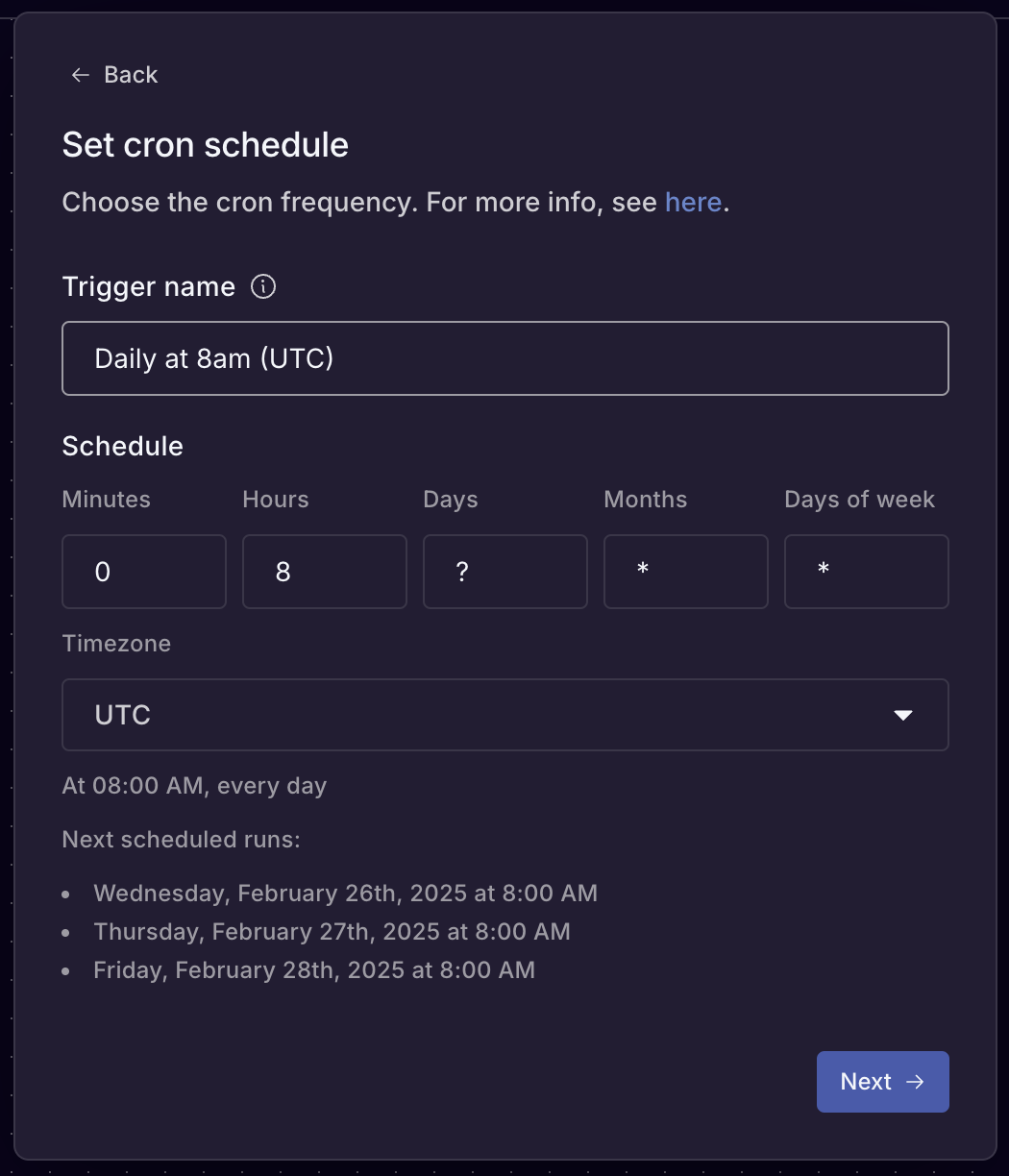Edit the trigger name 'Daily at 8am (UTC)'
Screen dimensions: 1009x1176
pos(505,358)
